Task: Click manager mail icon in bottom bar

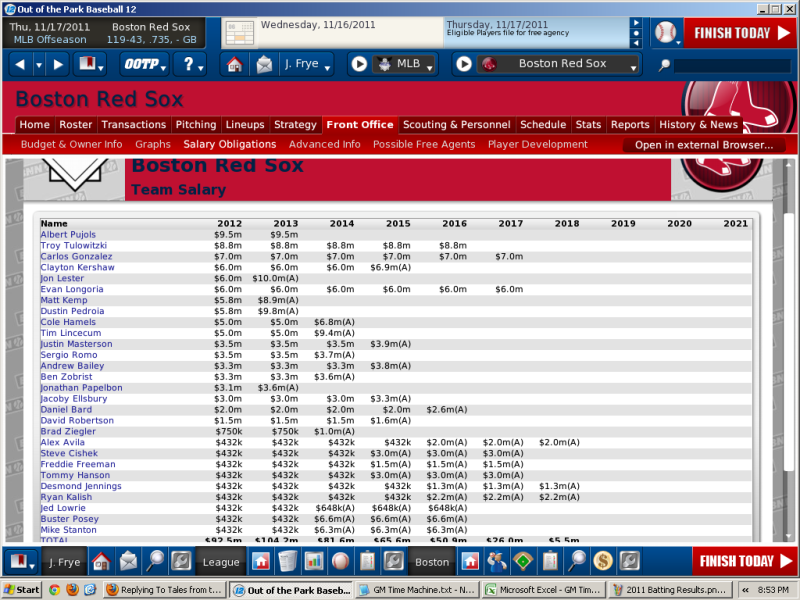Action: point(129,562)
